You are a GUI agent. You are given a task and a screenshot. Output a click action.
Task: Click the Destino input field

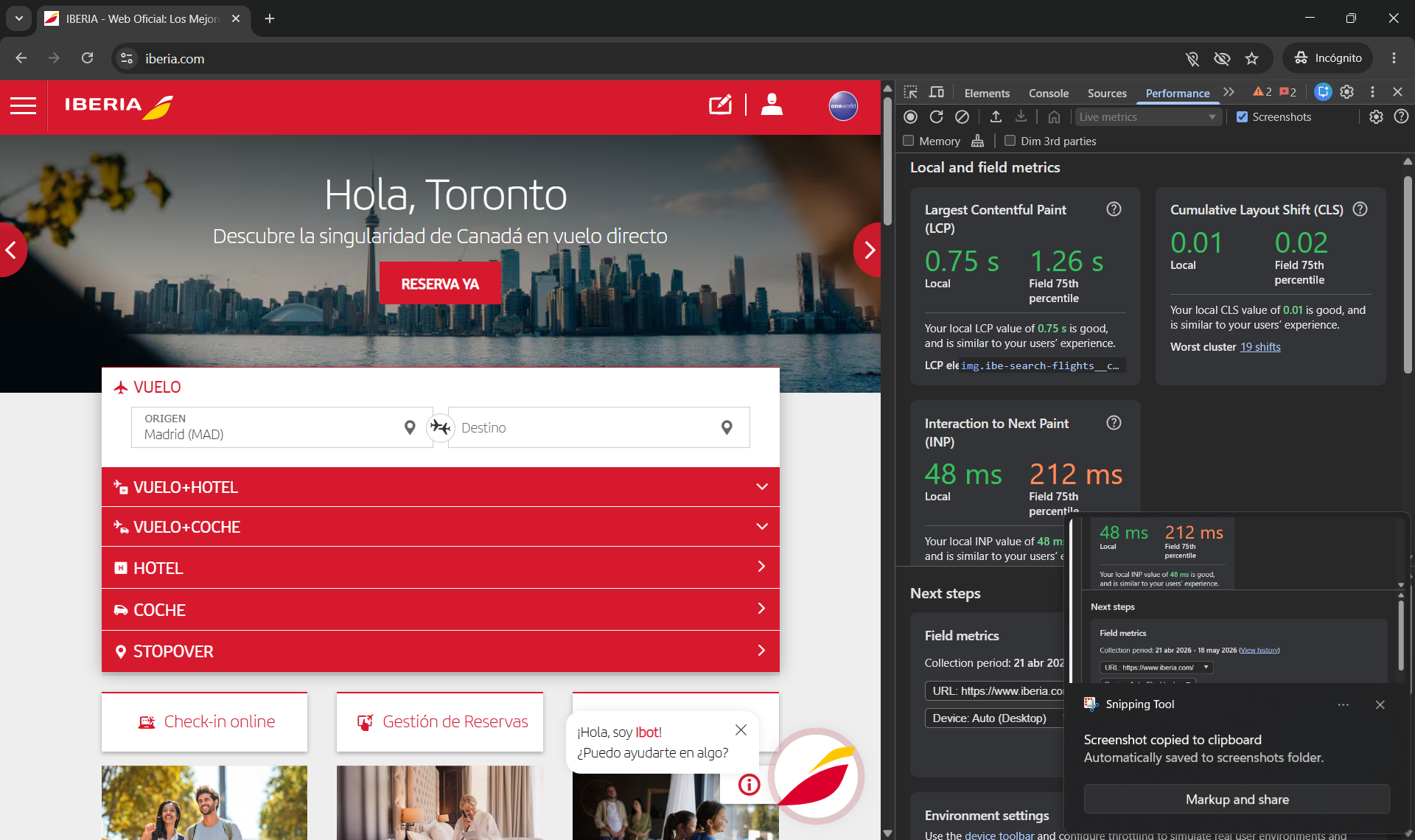tap(598, 427)
